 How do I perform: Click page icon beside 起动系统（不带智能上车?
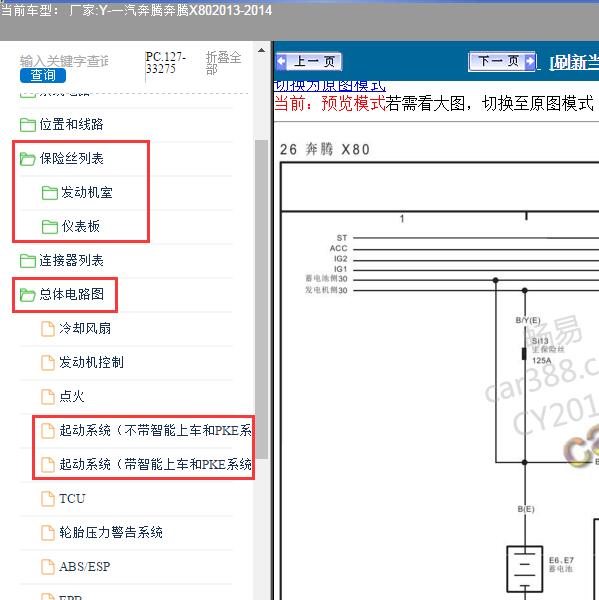[x=48, y=430]
